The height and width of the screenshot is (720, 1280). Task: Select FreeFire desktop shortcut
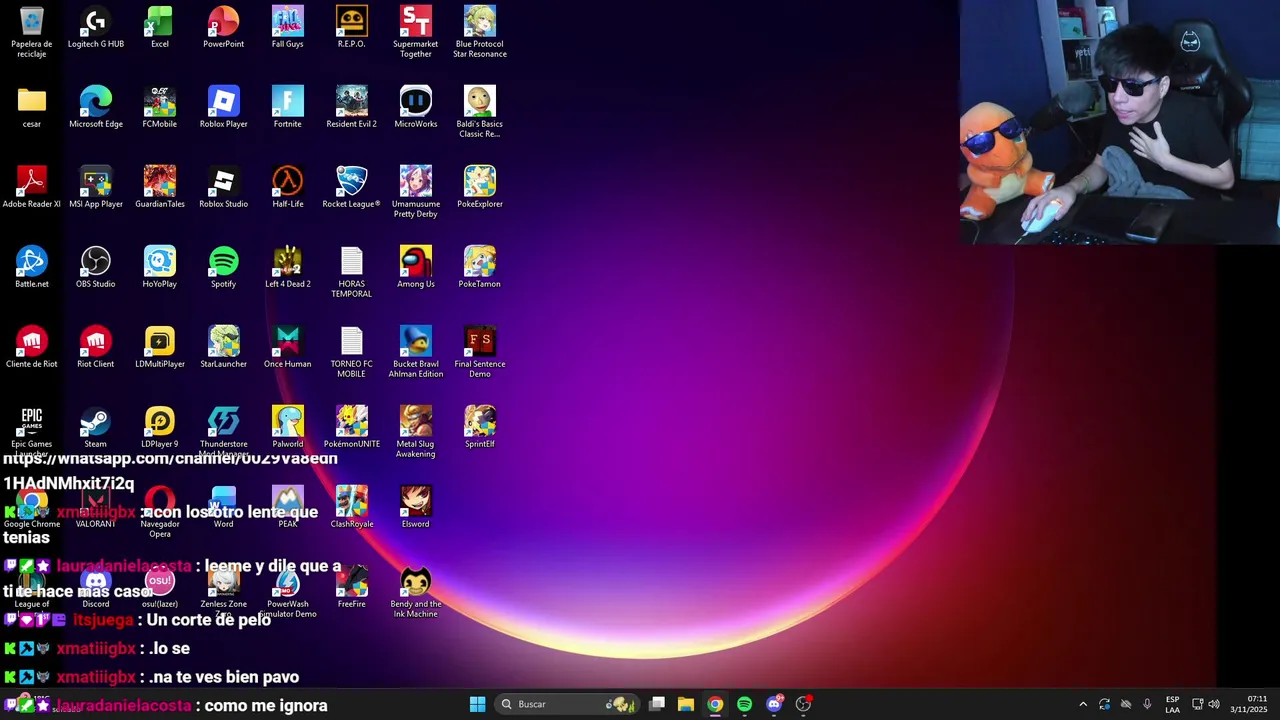[x=352, y=588]
